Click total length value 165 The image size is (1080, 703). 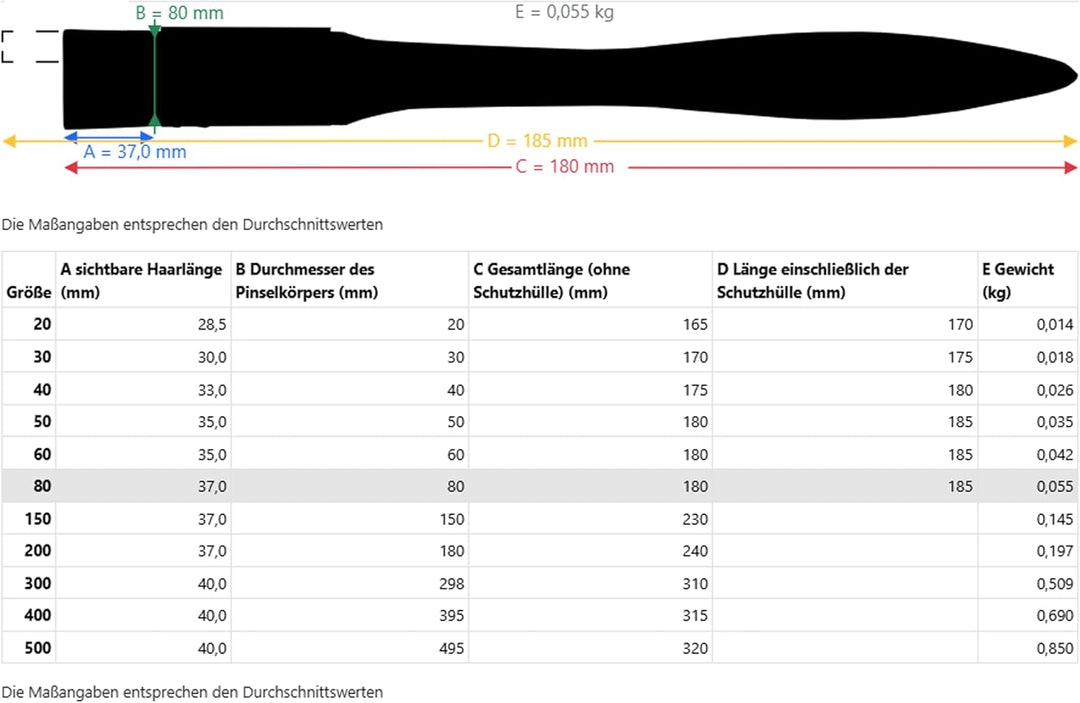pos(695,324)
